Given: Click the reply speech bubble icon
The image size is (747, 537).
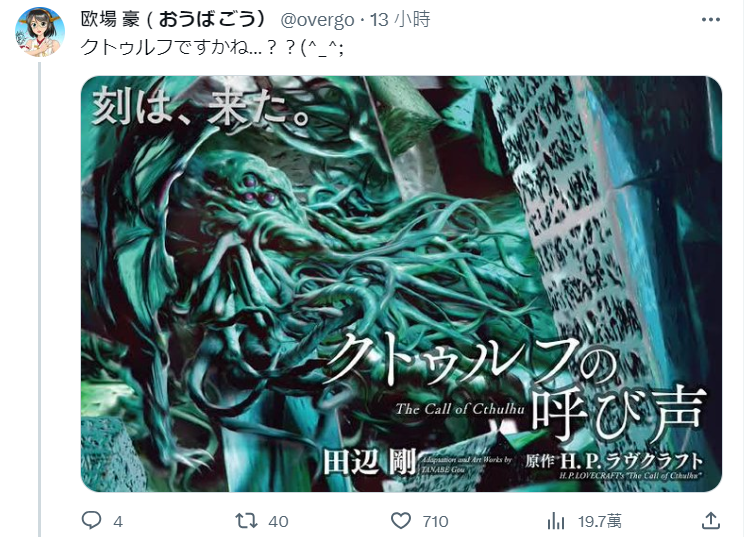Looking at the screenshot, I should point(91,520).
